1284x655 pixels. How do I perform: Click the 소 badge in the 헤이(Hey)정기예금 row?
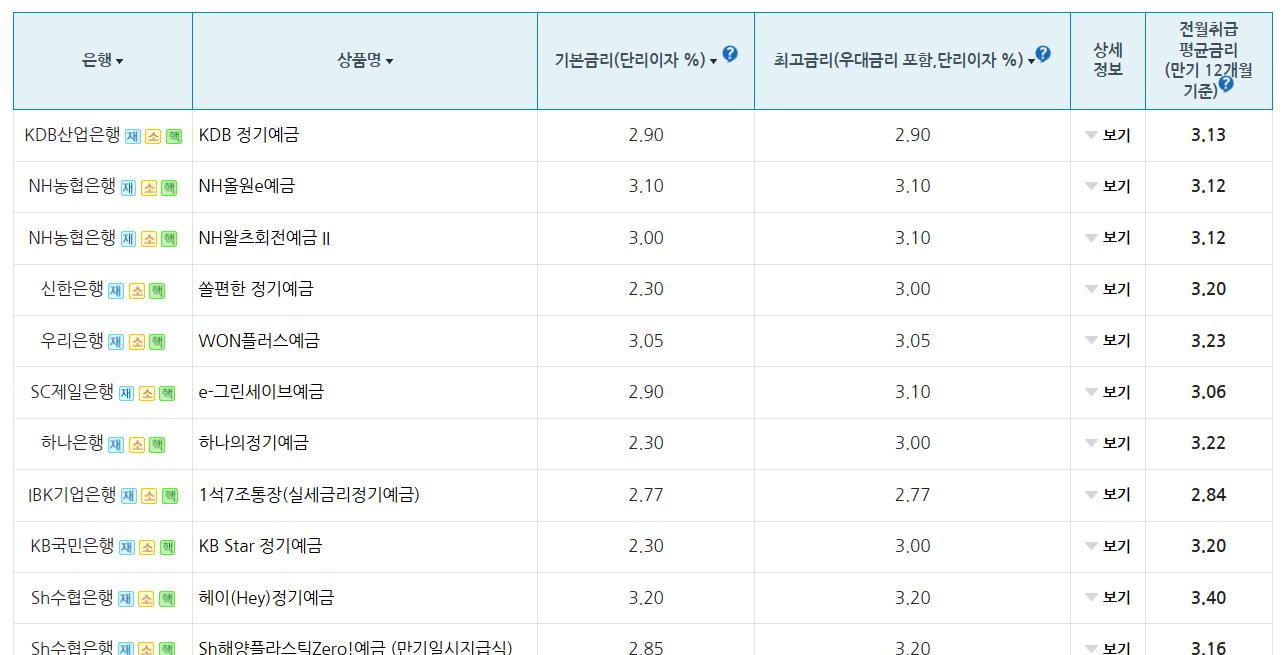click(146, 599)
